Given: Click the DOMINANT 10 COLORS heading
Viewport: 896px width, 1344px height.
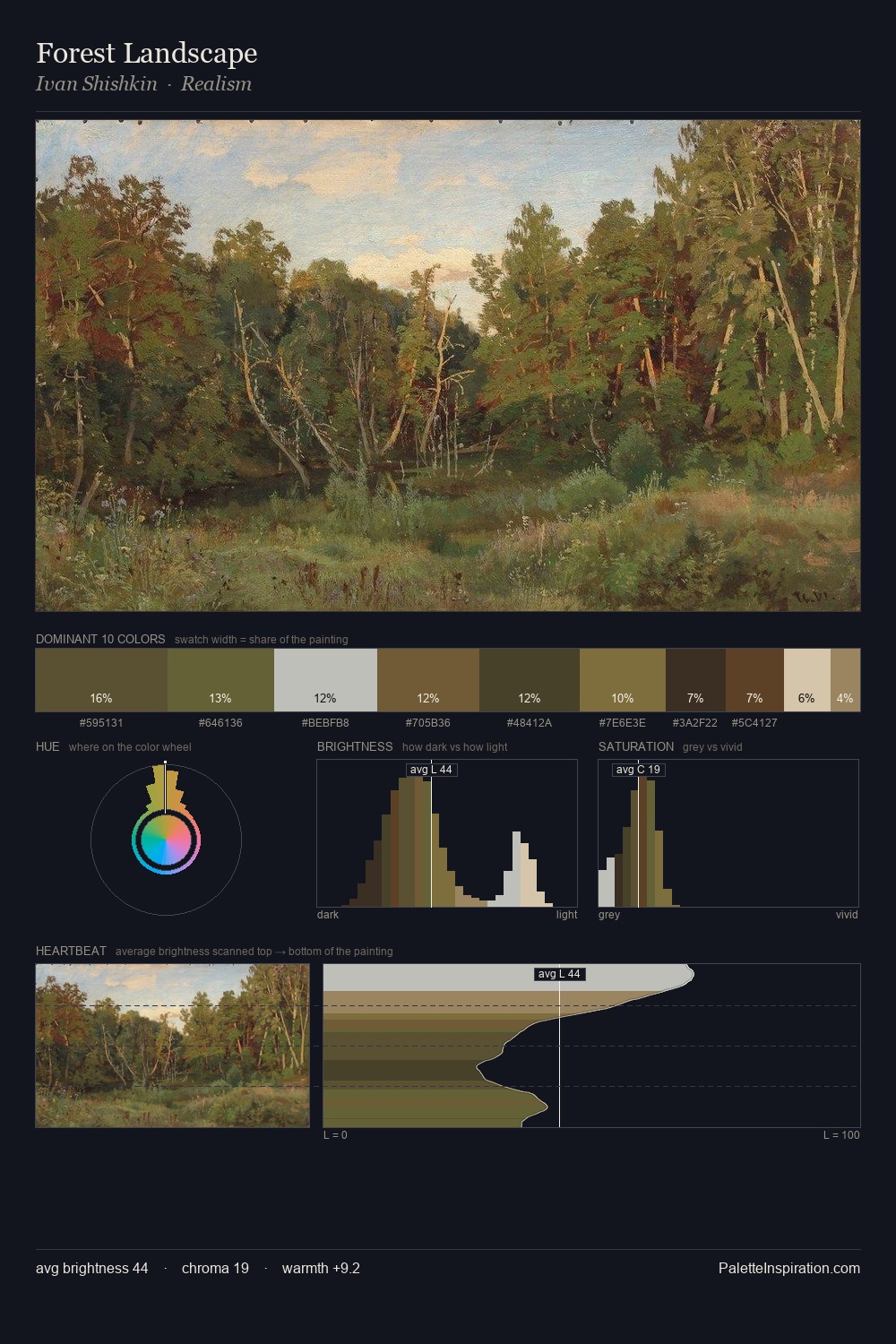Looking at the screenshot, I should click(100, 639).
